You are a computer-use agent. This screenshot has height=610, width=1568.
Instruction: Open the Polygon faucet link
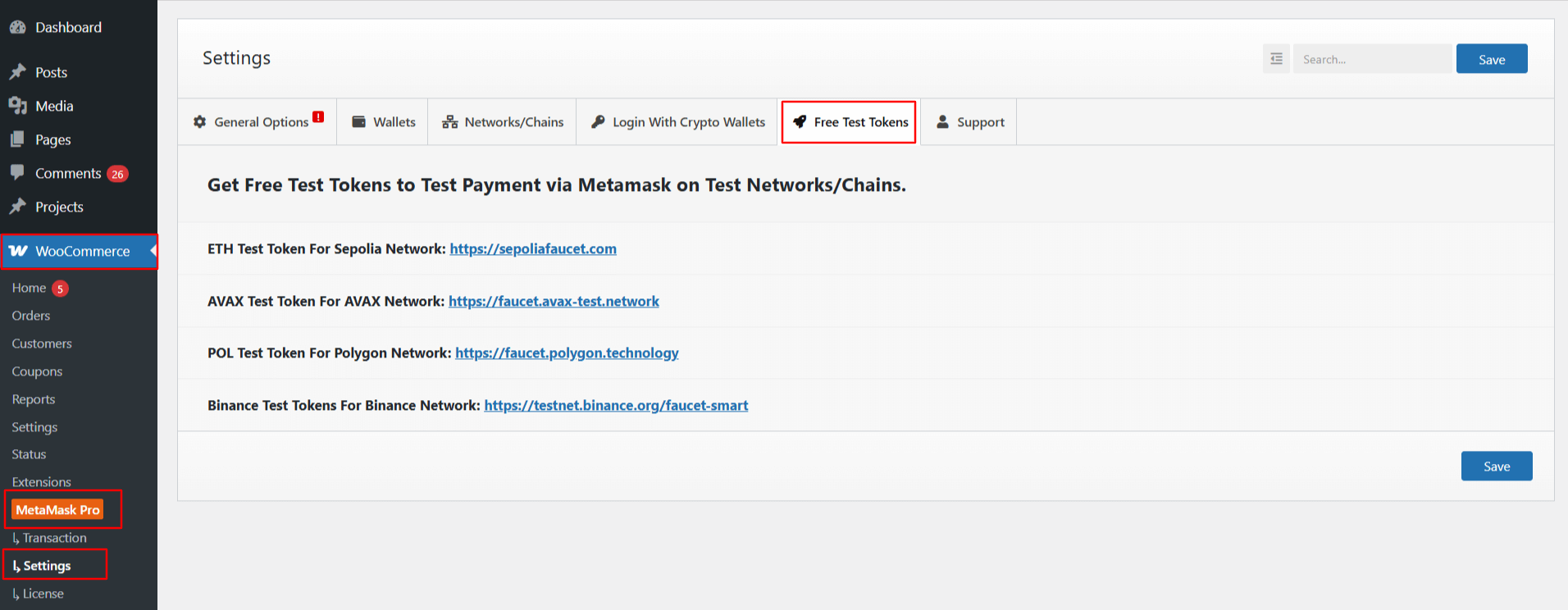tap(567, 353)
